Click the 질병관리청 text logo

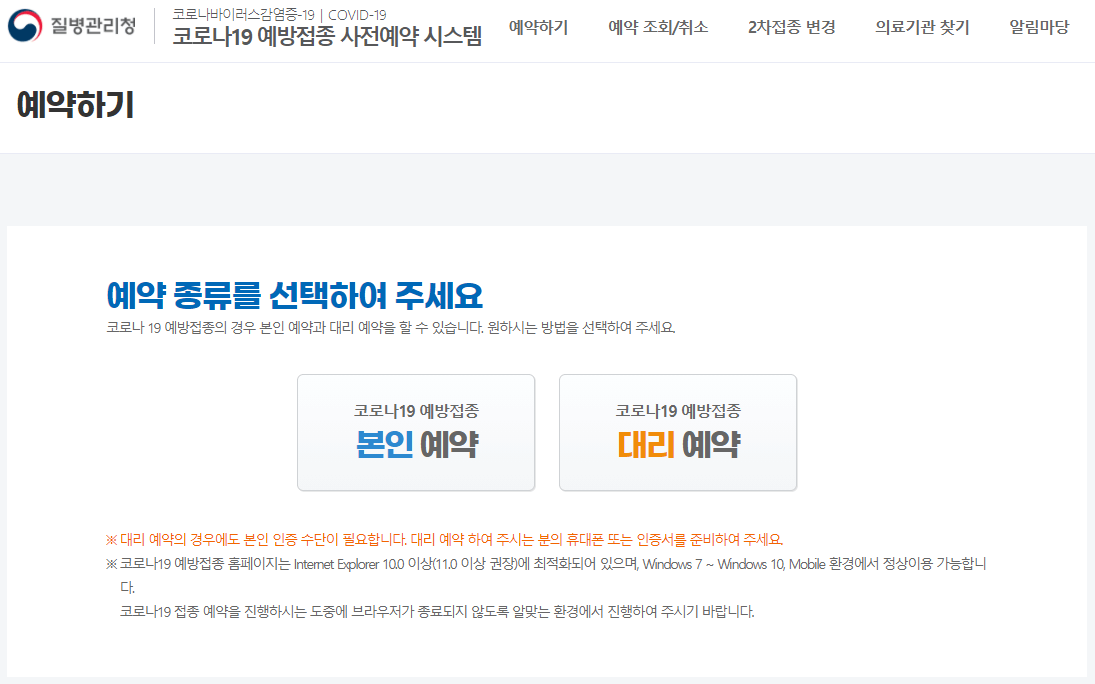coord(93,26)
